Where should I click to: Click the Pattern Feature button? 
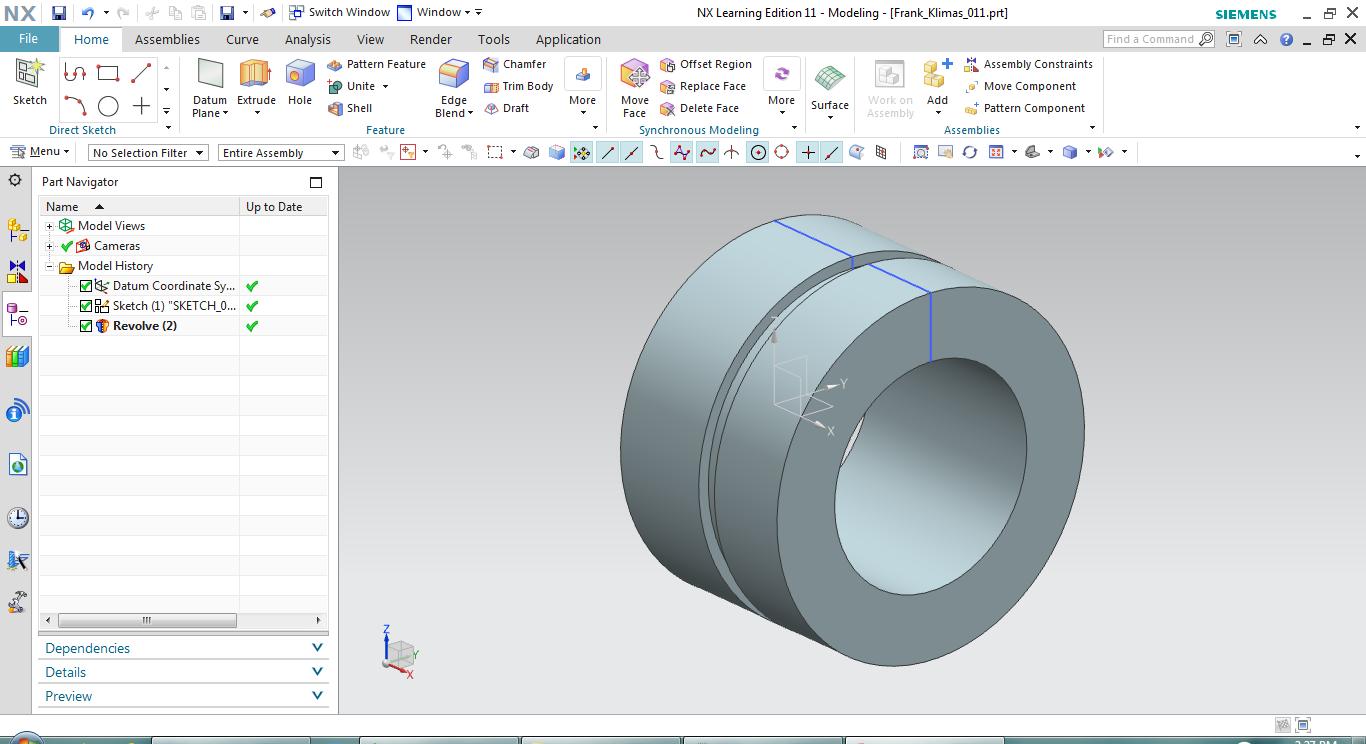click(376, 64)
